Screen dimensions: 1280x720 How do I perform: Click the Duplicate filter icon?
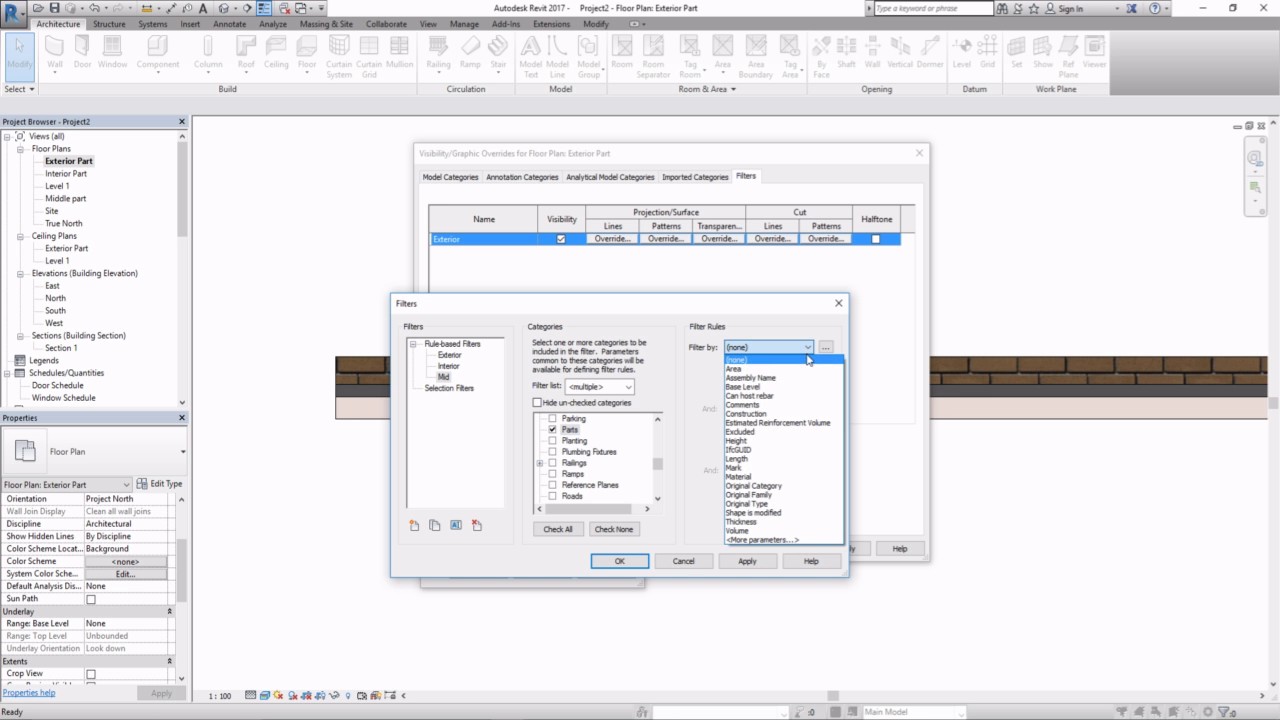tap(434, 526)
